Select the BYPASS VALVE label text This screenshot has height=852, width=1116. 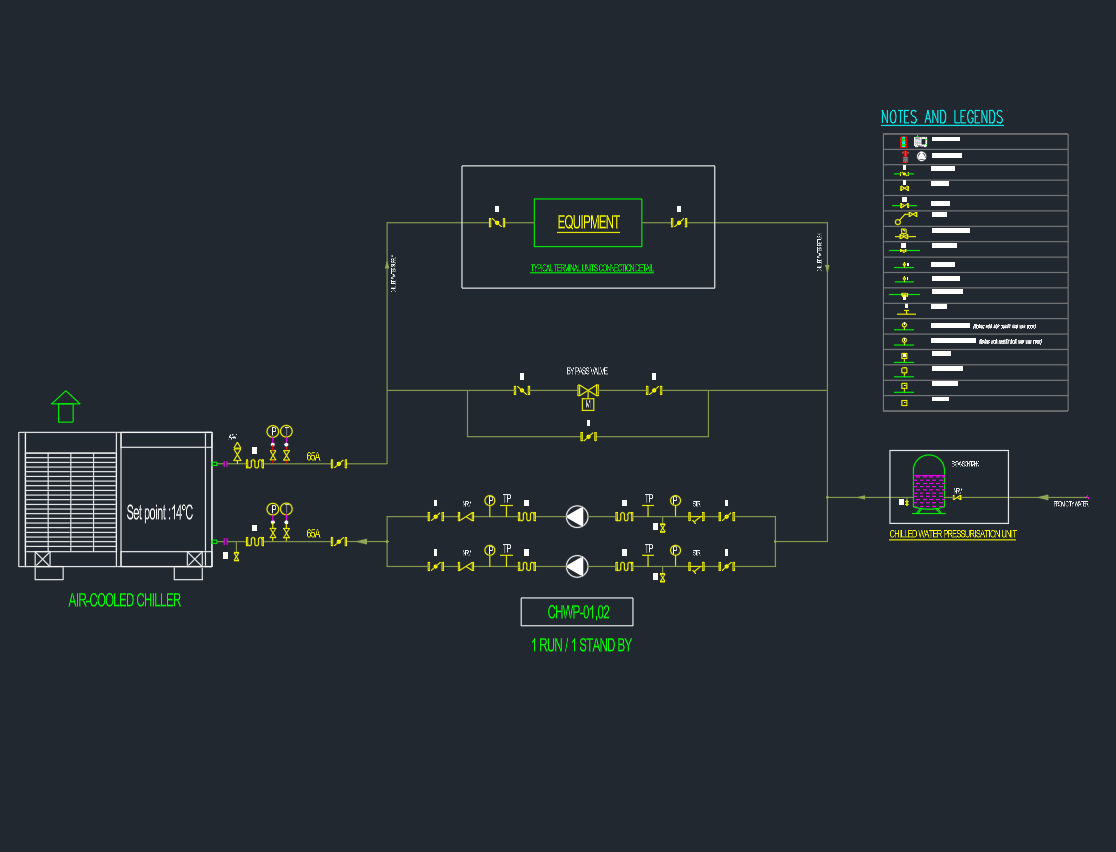587,371
